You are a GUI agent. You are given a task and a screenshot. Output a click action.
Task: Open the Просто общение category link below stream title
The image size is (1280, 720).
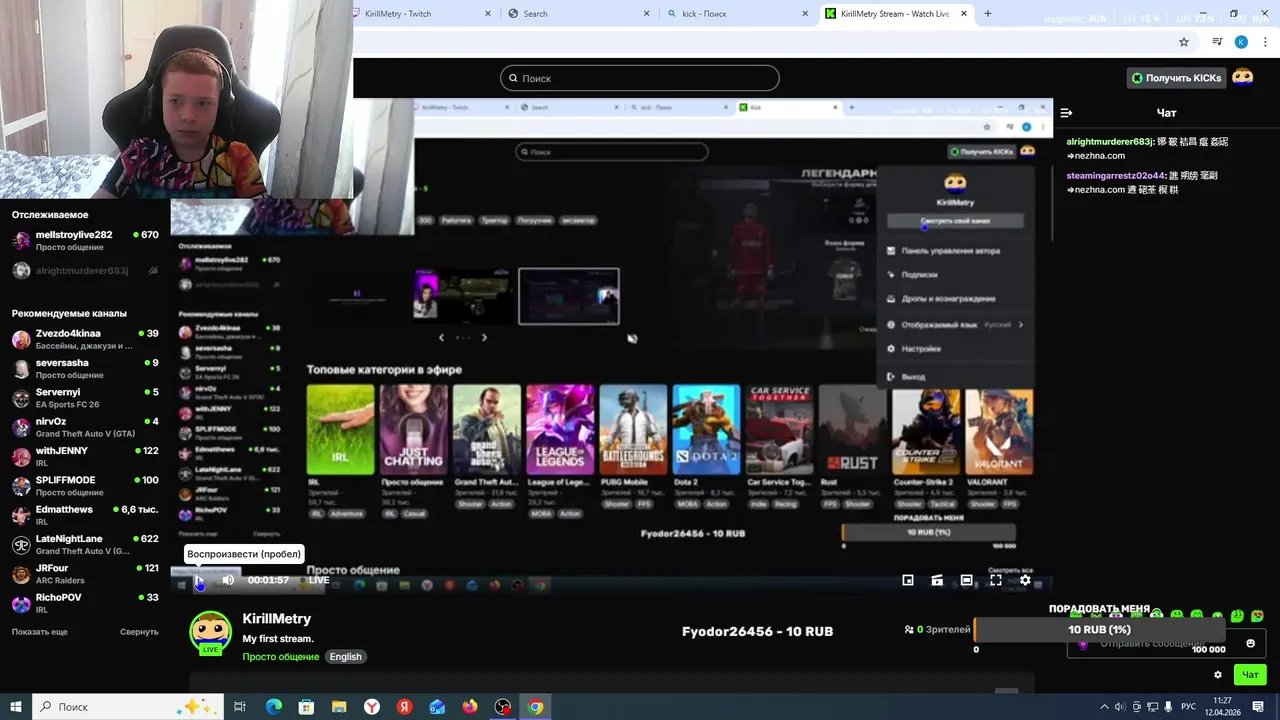click(281, 657)
